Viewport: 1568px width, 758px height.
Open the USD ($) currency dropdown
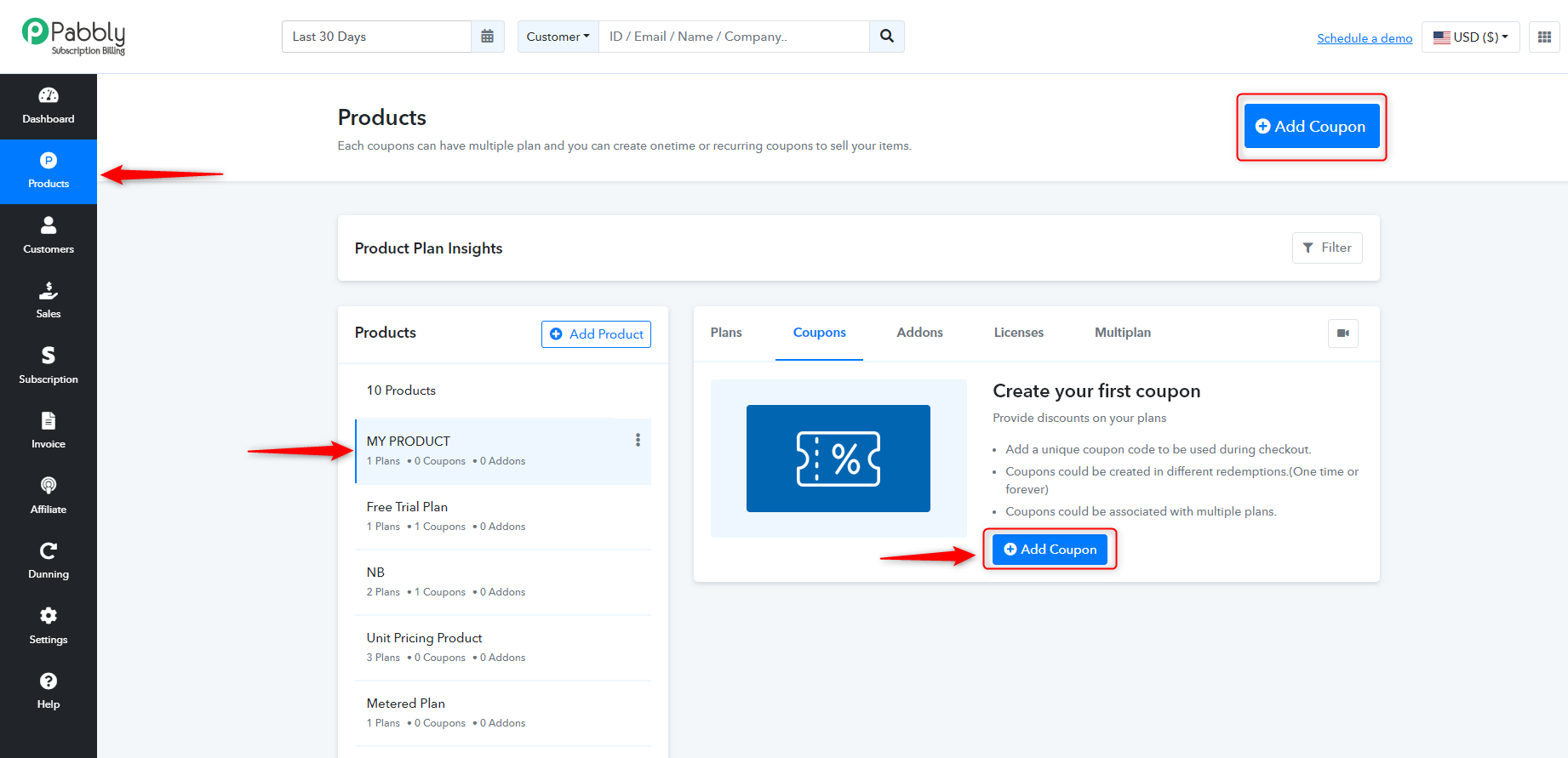[x=1471, y=37]
